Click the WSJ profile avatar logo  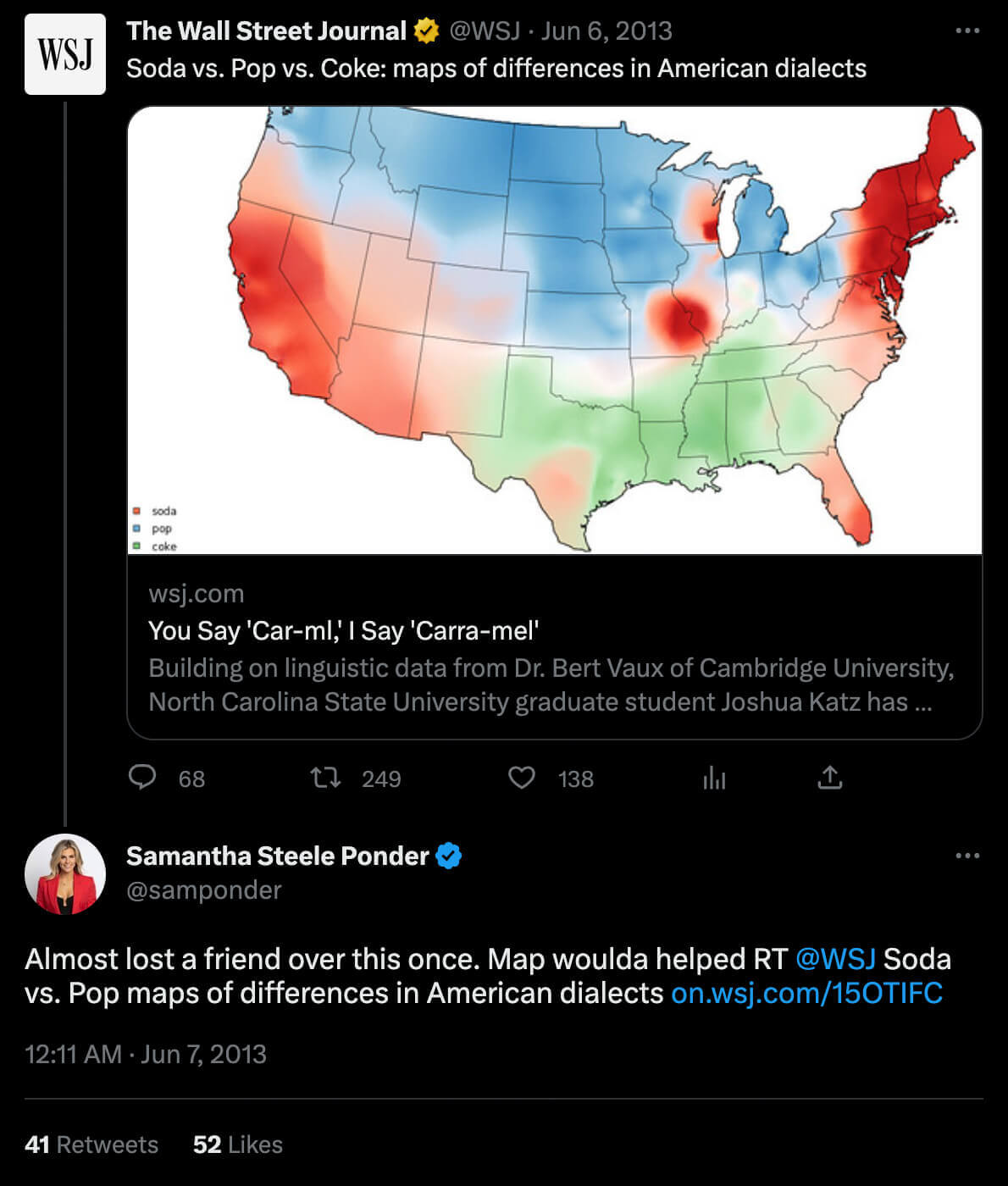pos(65,54)
